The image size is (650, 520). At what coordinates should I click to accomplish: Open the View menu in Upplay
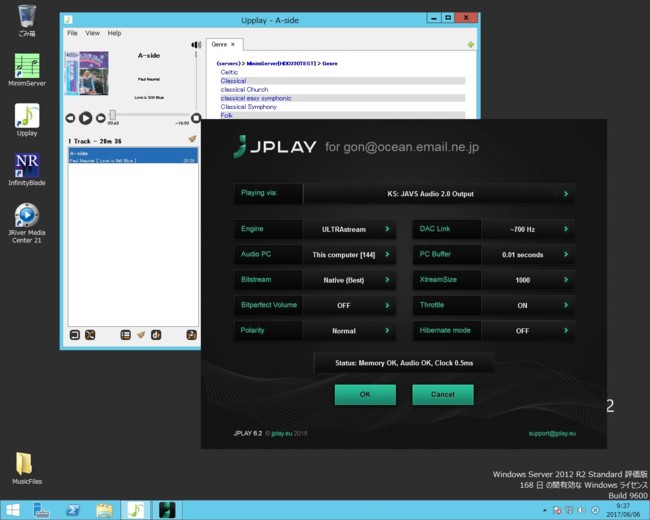tap(92, 33)
